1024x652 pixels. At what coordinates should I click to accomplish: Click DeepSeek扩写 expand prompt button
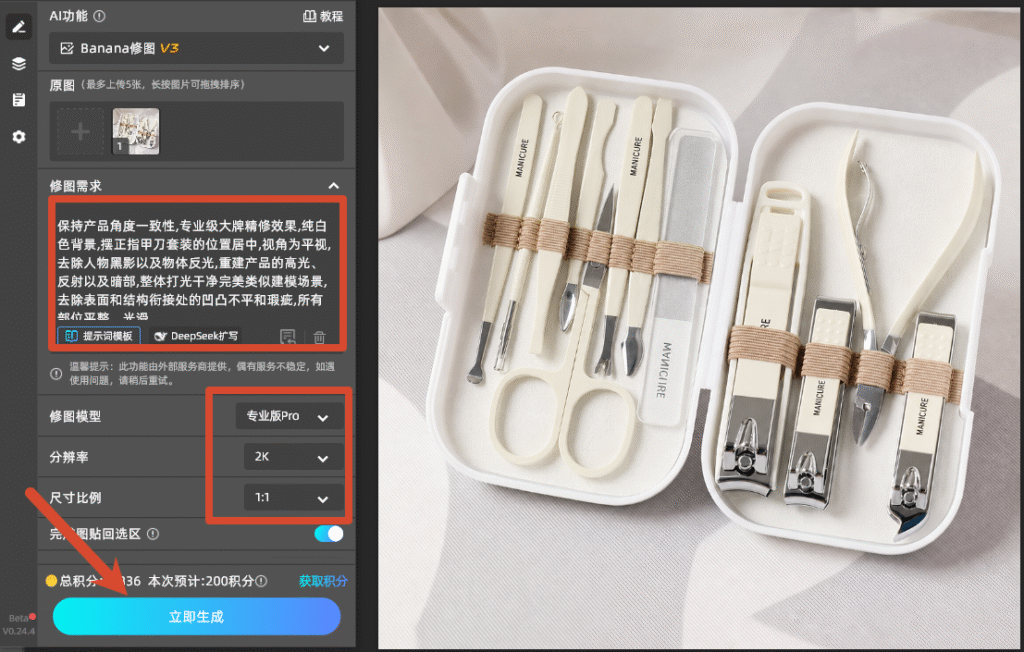click(x=196, y=336)
